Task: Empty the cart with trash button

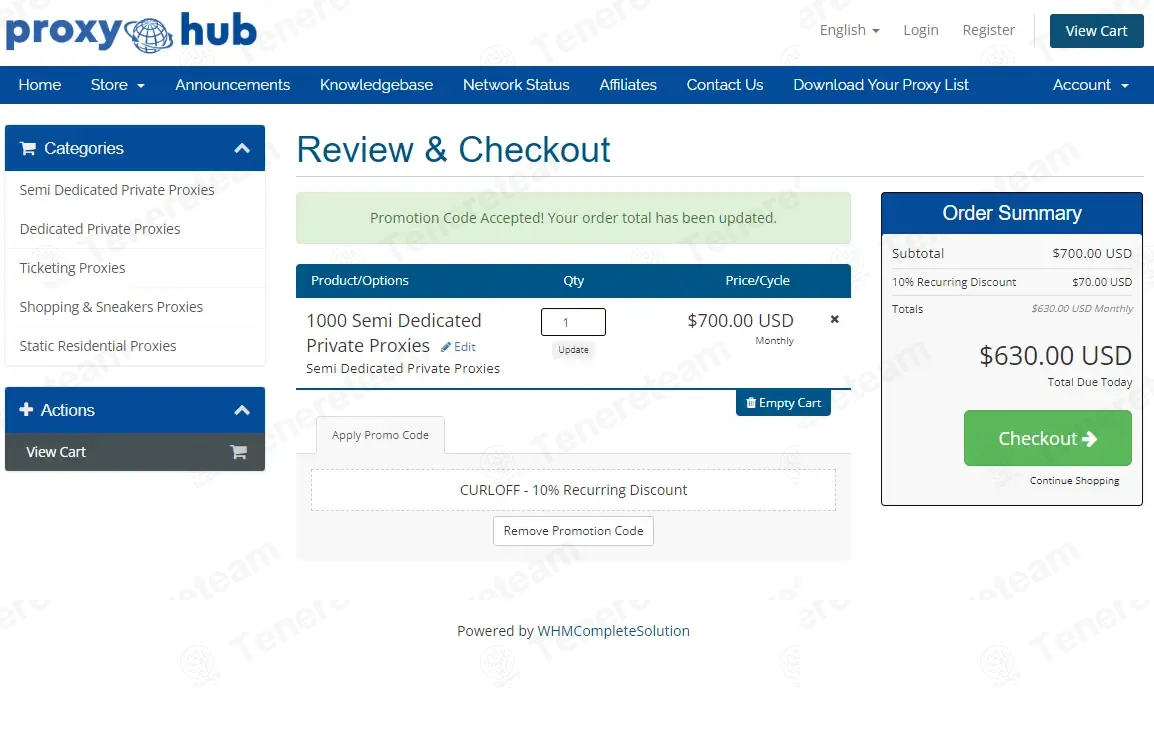Action: [x=783, y=403]
